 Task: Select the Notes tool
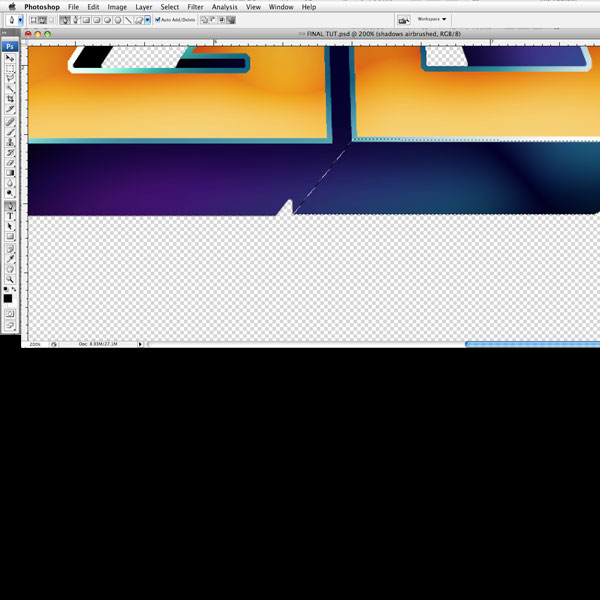[10, 249]
